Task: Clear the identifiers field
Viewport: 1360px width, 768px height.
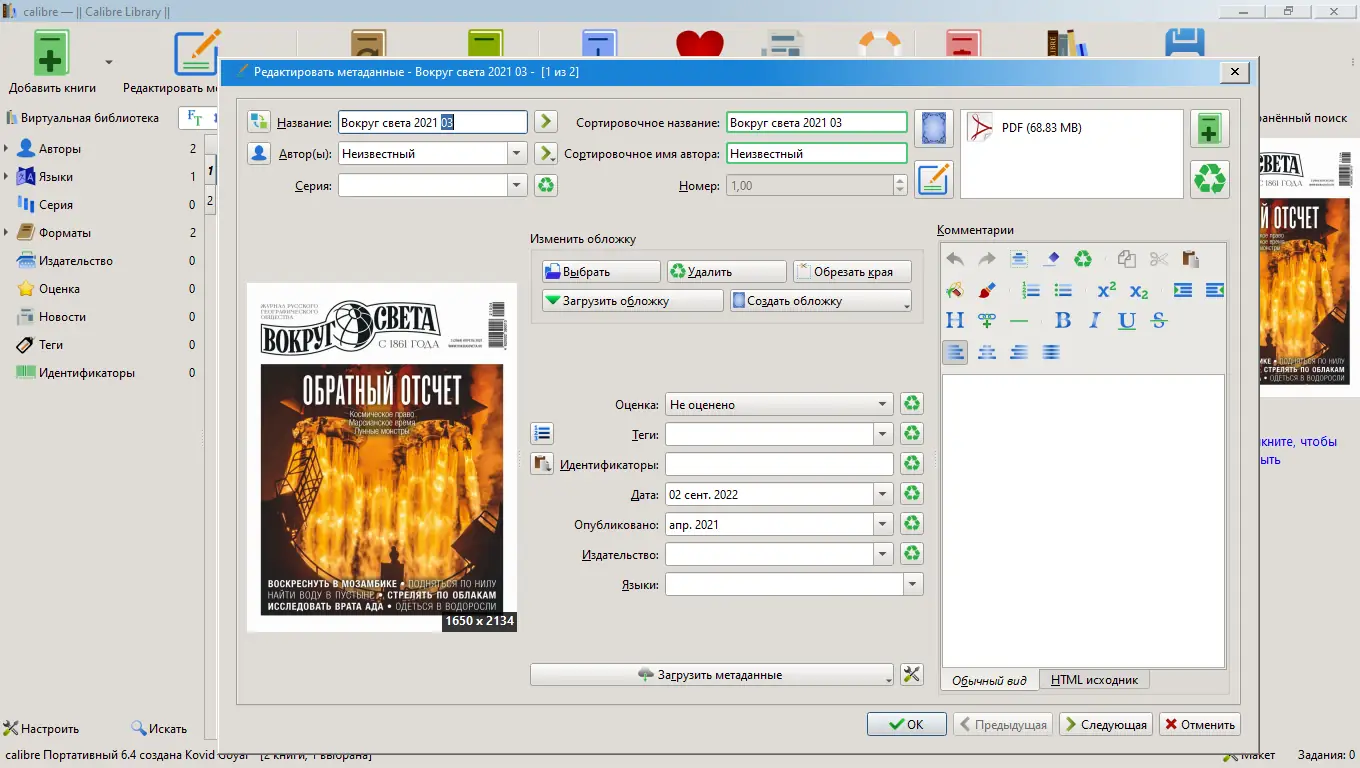Action: 911,464
